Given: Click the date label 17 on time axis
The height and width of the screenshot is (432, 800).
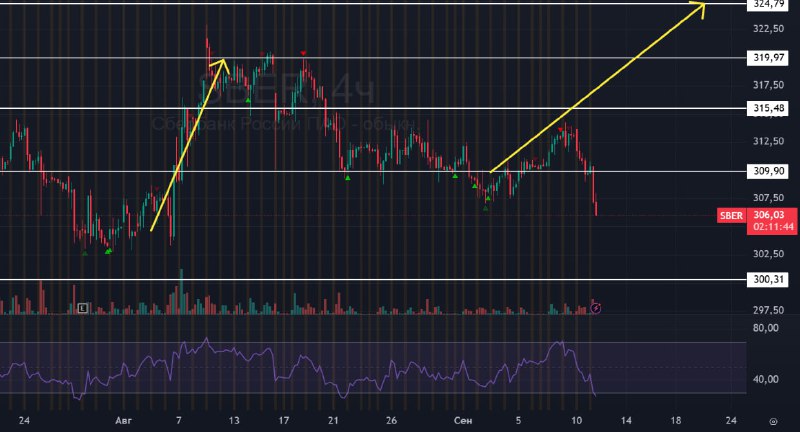Looking at the screenshot, I should [x=284, y=421].
